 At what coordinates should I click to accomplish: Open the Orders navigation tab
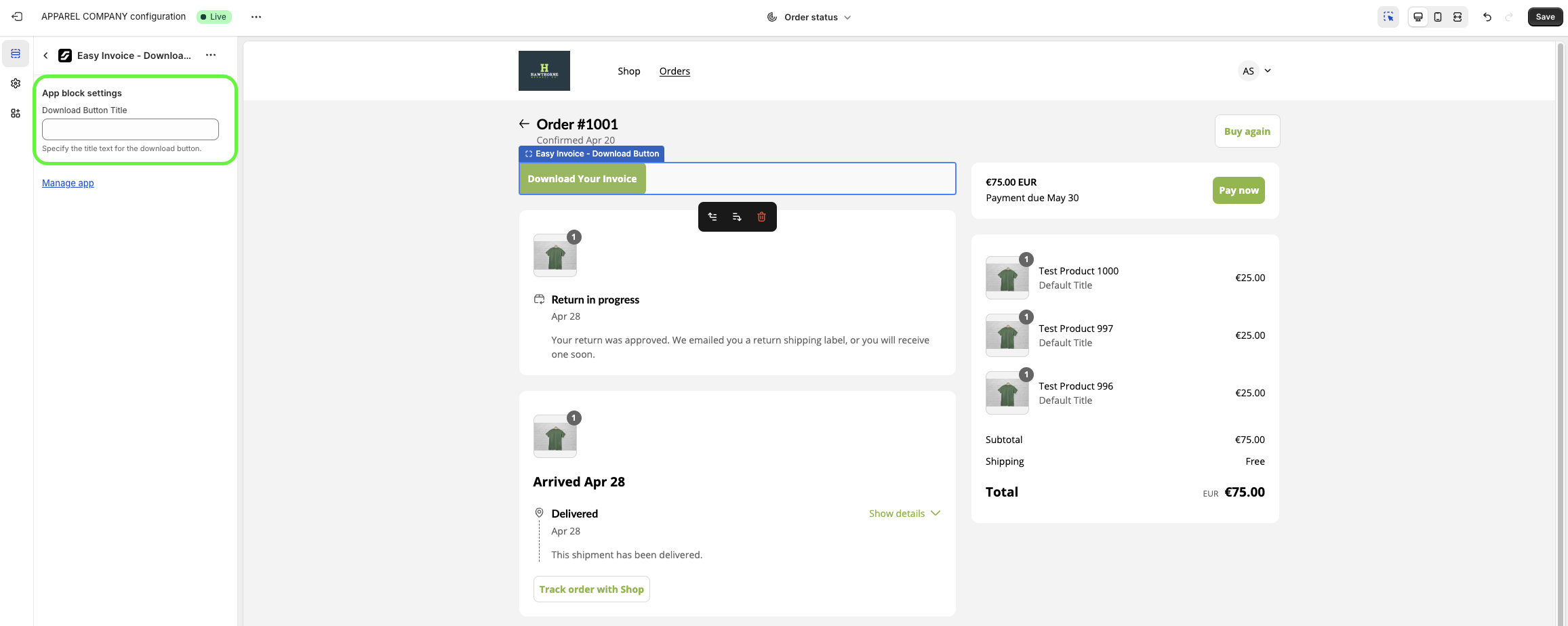click(x=675, y=71)
